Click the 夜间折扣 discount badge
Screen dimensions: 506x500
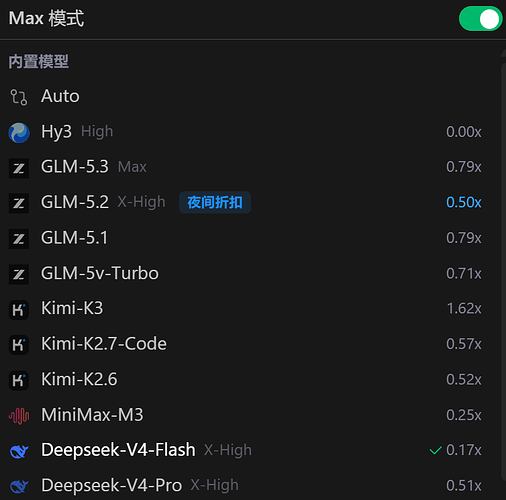215,202
